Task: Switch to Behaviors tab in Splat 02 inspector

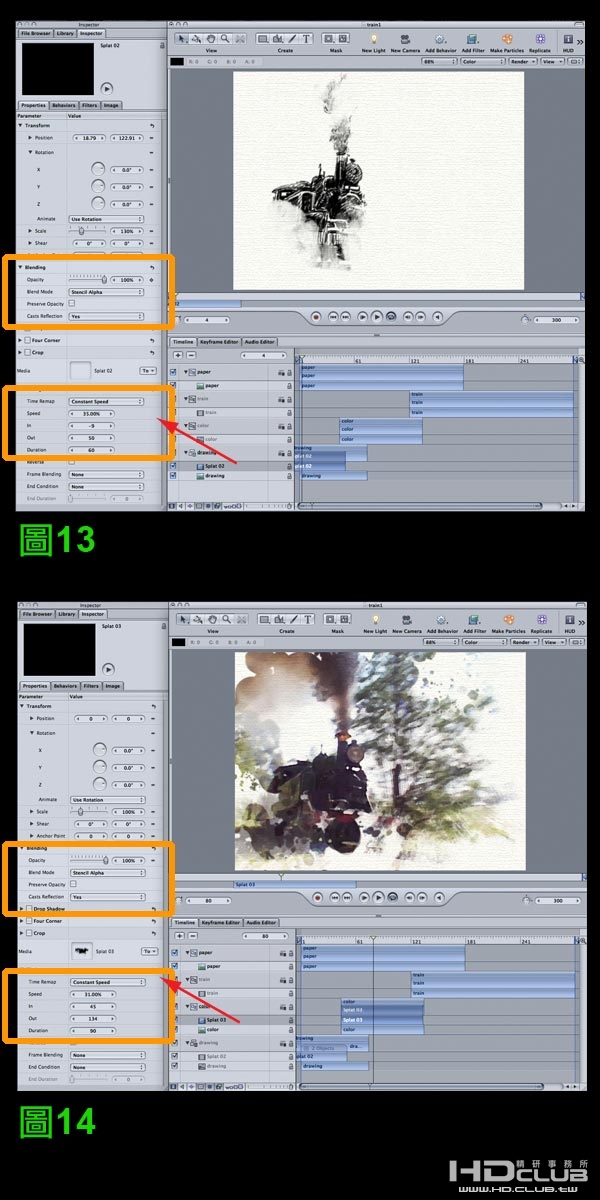Action: tap(64, 105)
